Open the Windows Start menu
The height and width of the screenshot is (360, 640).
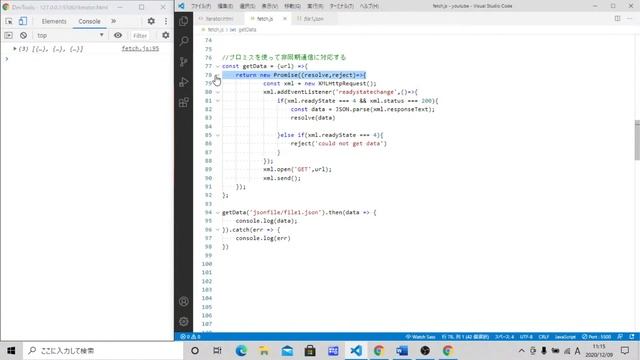11,351
